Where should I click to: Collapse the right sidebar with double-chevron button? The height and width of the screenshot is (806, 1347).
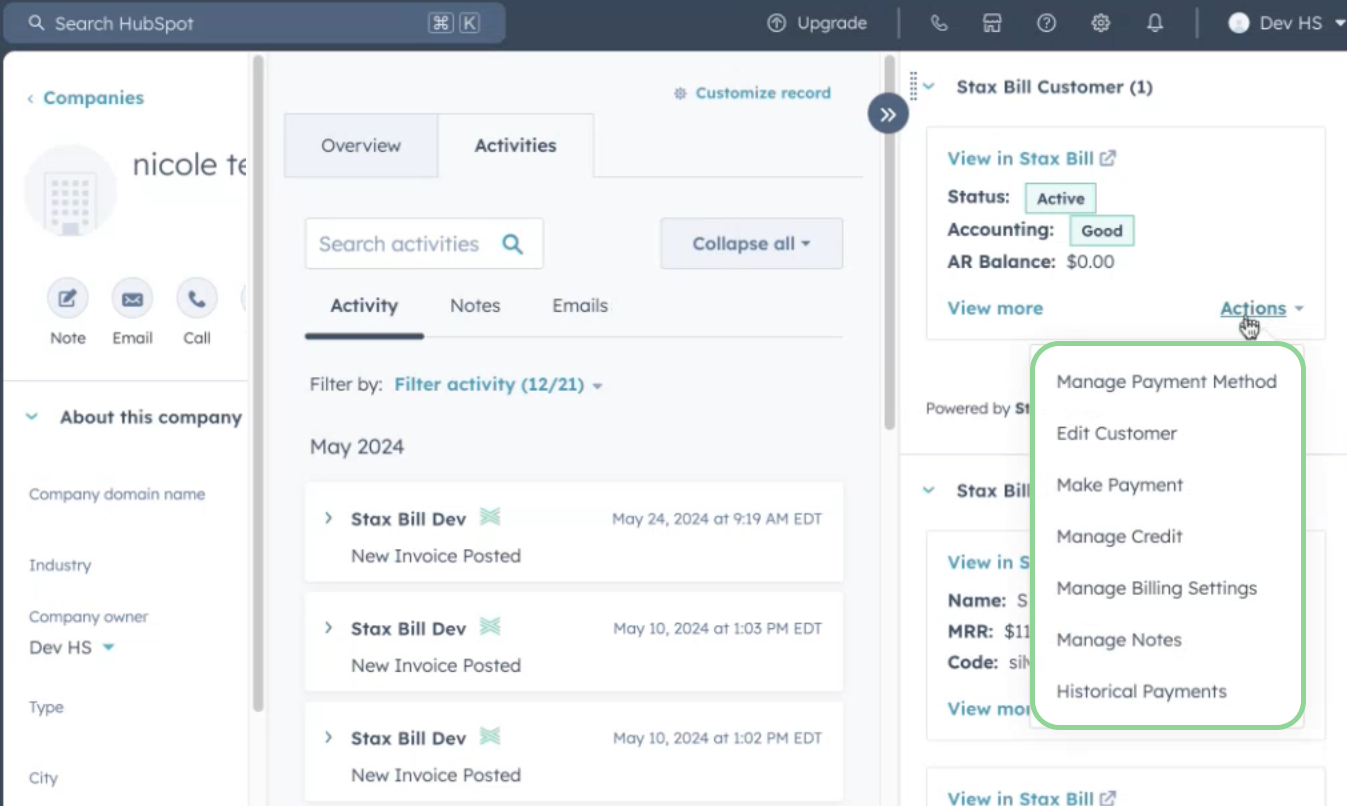click(888, 114)
